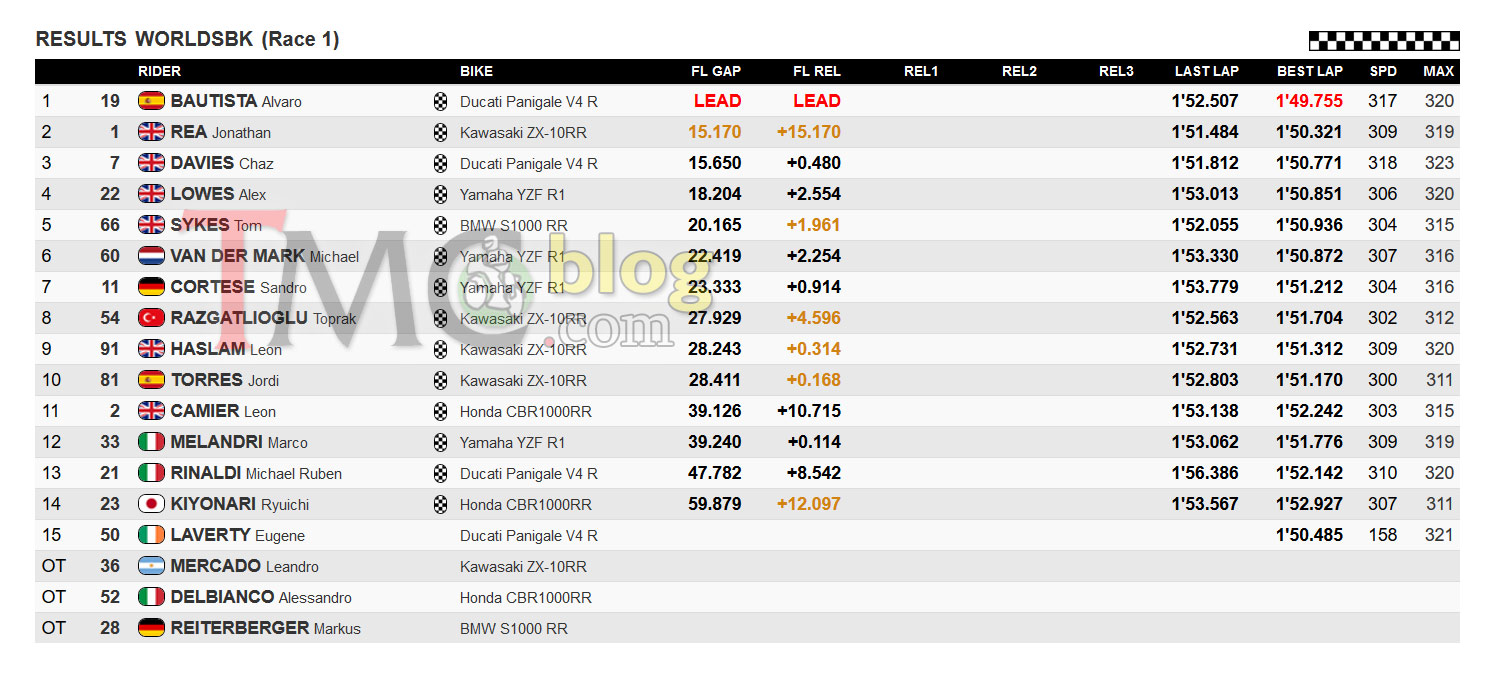Click last lap time 1'56.386
1506x686 pixels.
coord(1205,473)
